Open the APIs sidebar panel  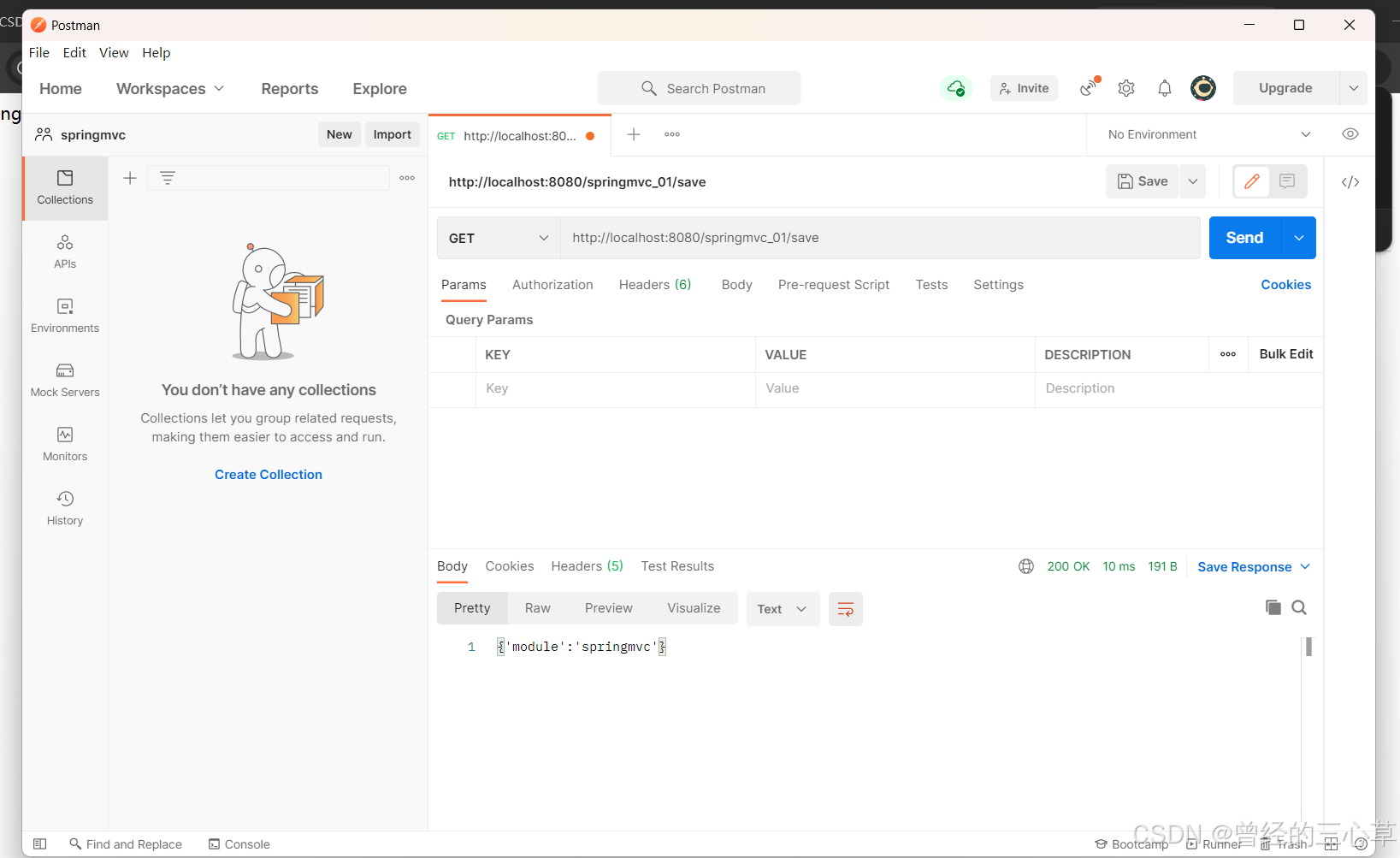(x=65, y=251)
